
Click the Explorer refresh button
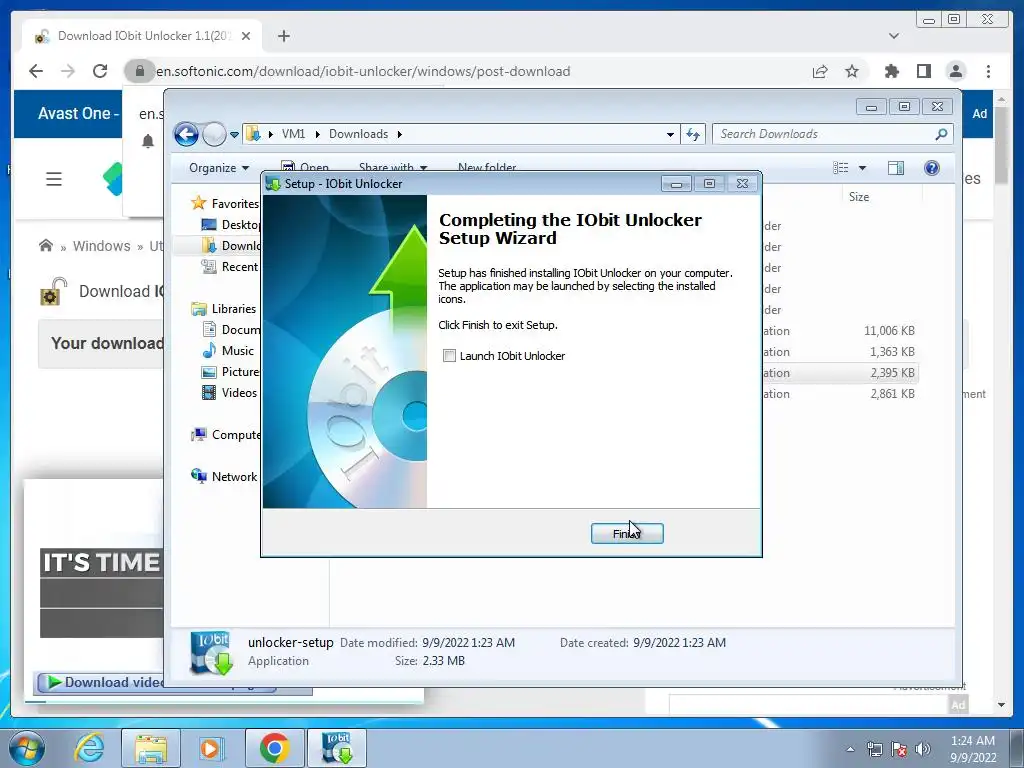click(693, 135)
